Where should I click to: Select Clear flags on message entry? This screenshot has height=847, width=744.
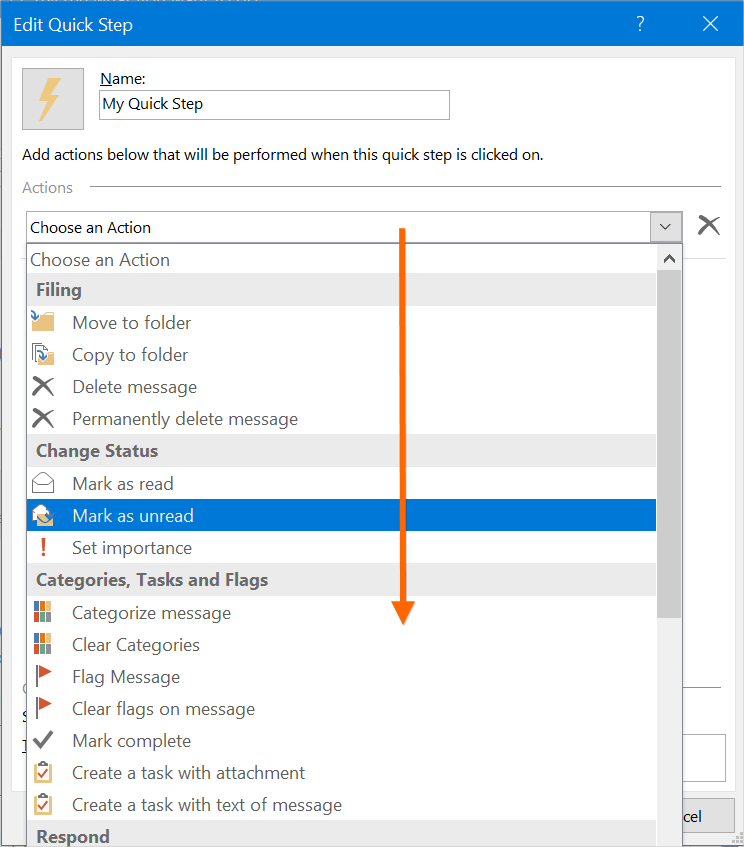(163, 709)
